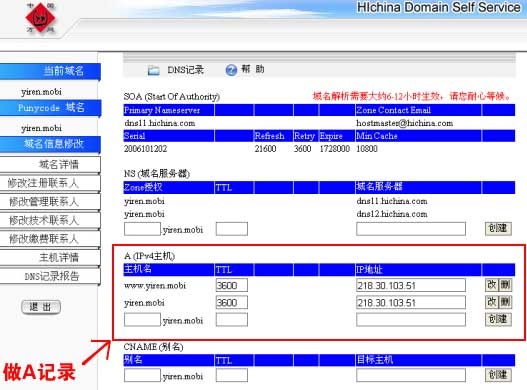Open the DNS记录 folder icon
This screenshot has width=527, height=390.
click(x=154, y=70)
